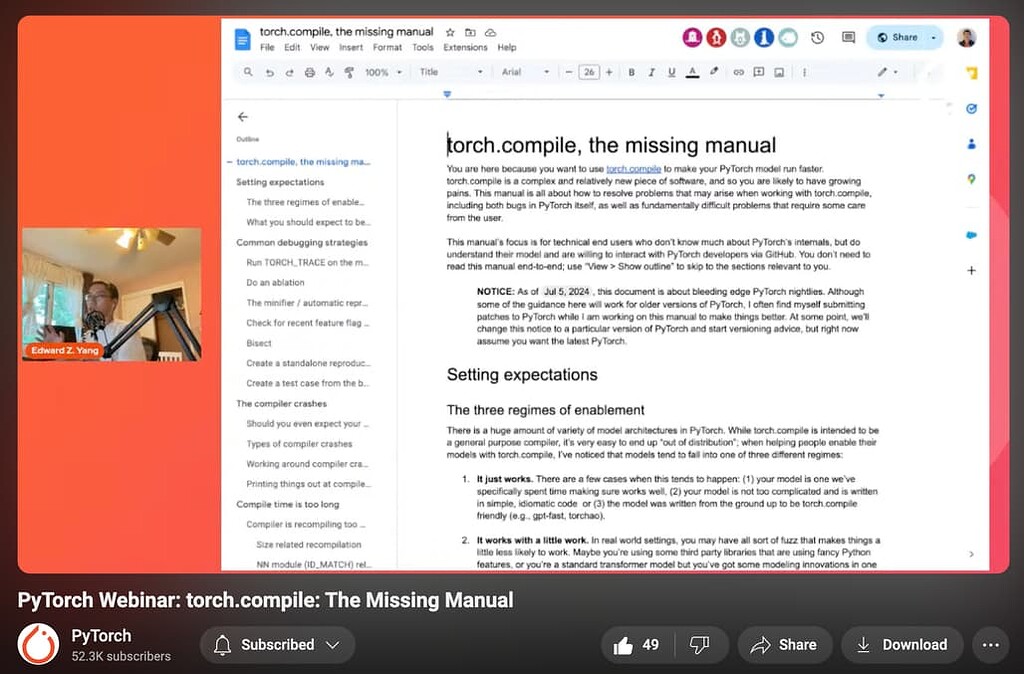The height and width of the screenshot is (674, 1024).
Task: Click the Jul 5, 2024 date chip
Action: (x=566, y=291)
